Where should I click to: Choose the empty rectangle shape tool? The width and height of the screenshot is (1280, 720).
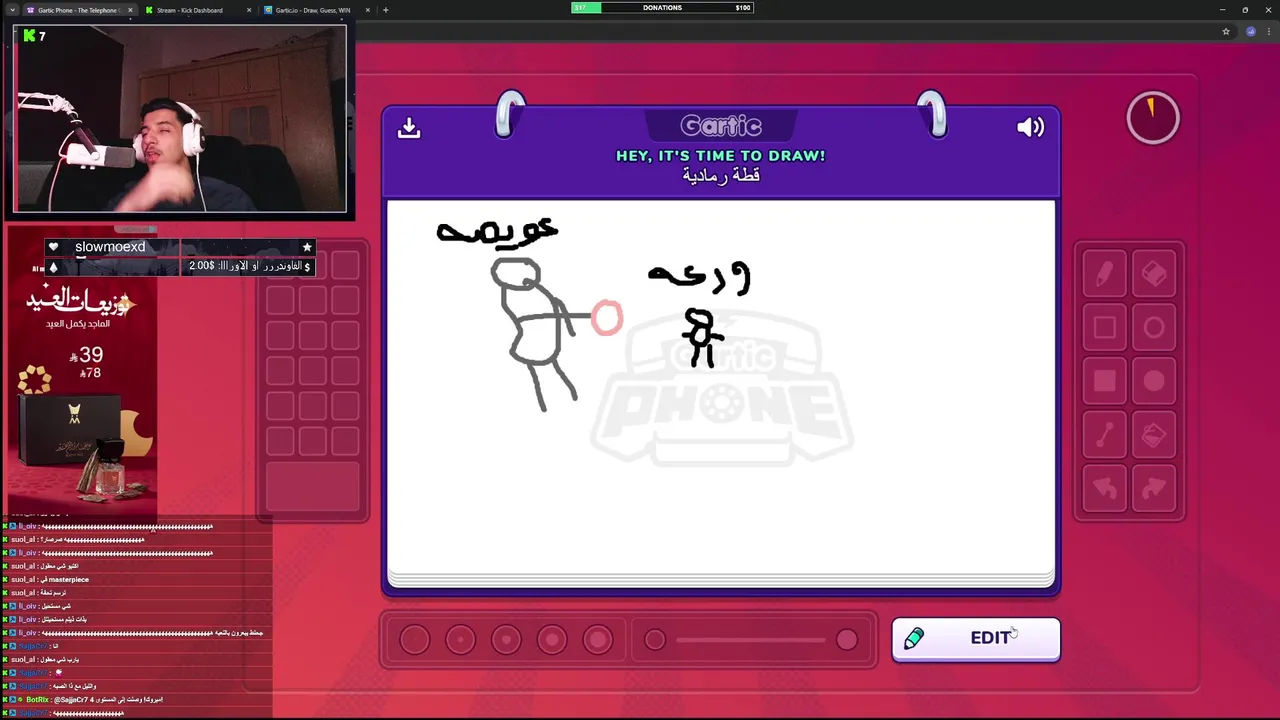[1105, 328]
